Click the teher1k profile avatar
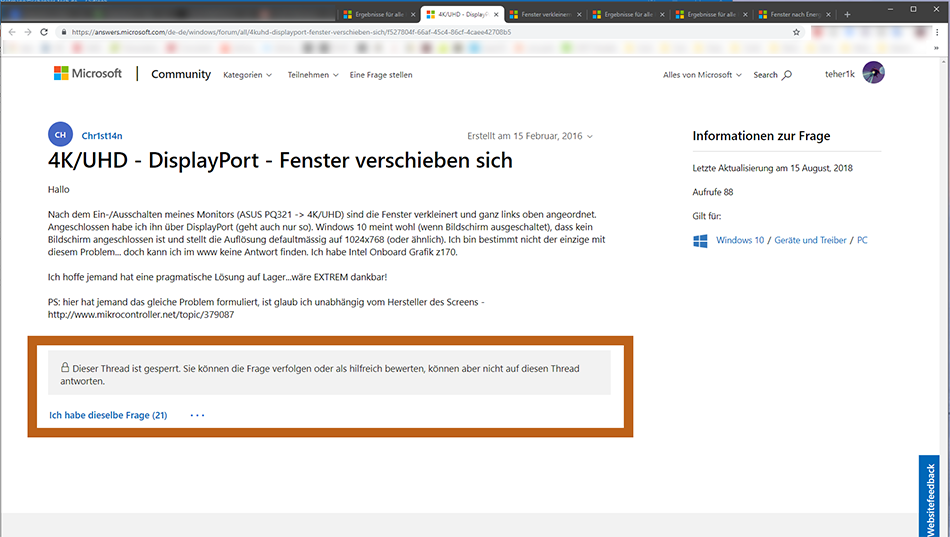This screenshot has height=537, width=950. 873,73
